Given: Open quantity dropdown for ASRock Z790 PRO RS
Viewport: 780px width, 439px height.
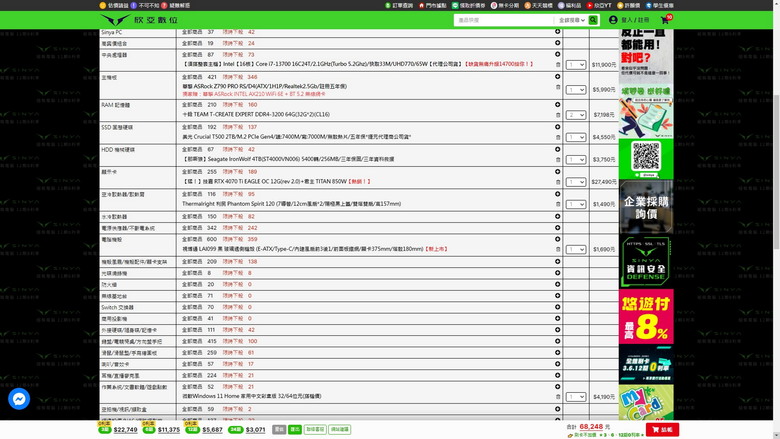Looking at the screenshot, I should pos(576,89).
